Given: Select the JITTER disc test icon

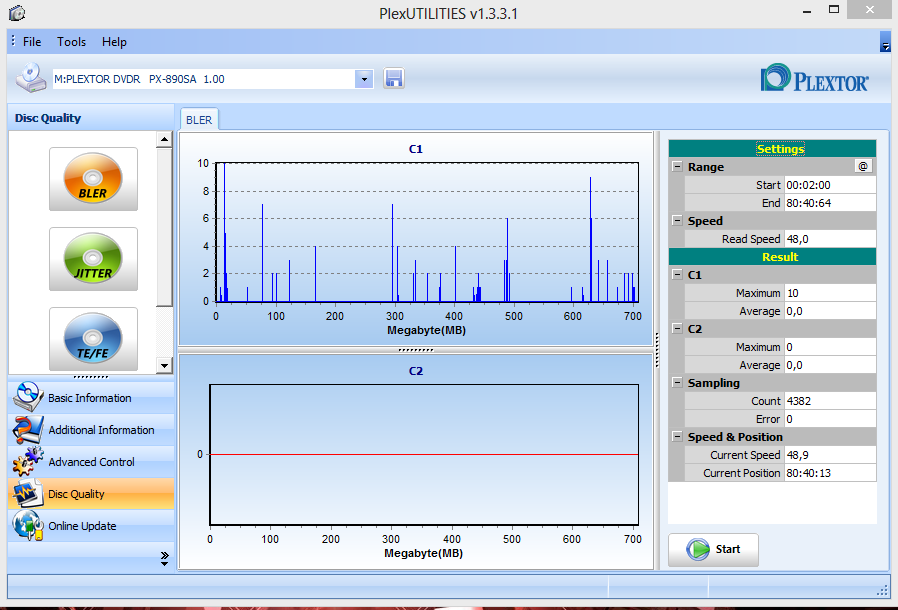Looking at the screenshot, I should tap(93, 259).
